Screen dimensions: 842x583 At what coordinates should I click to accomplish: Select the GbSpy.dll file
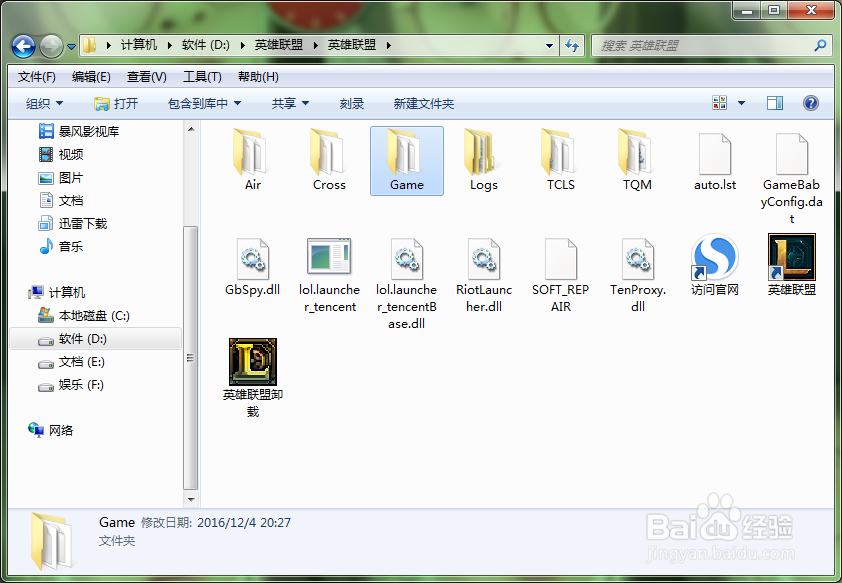pyautogui.click(x=252, y=266)
